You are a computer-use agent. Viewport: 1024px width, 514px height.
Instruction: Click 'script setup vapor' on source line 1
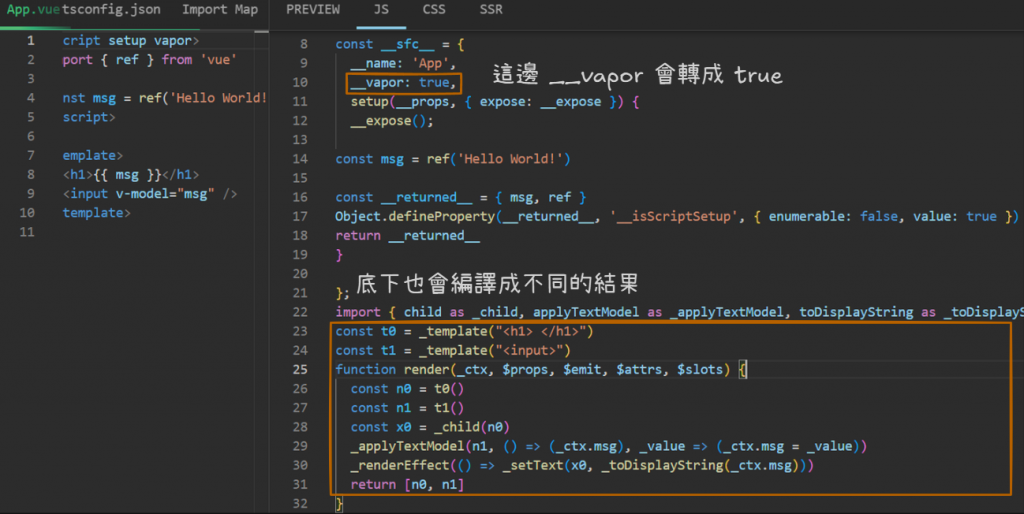[131, 40]
